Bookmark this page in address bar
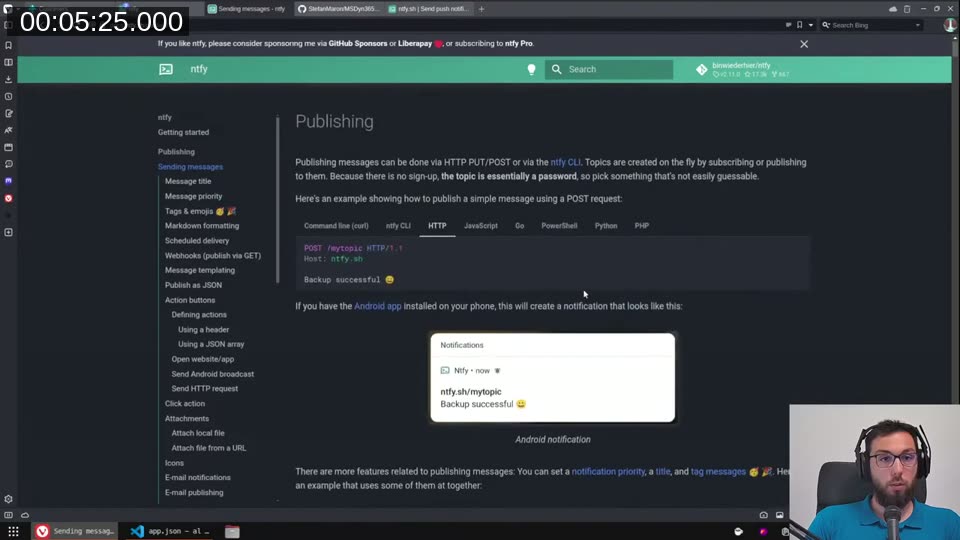 click(800, 25)
